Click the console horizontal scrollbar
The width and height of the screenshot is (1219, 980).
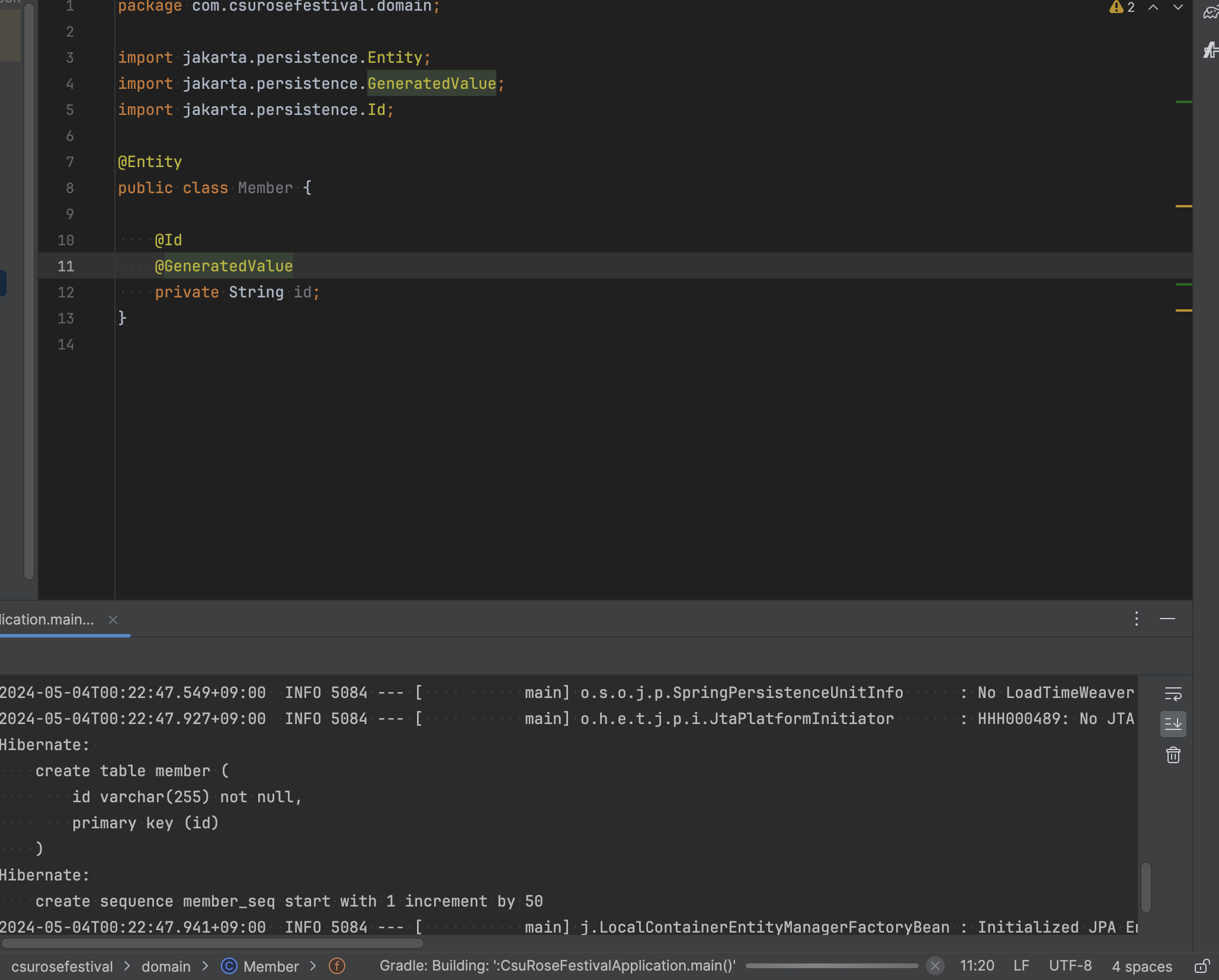(212, 943)
